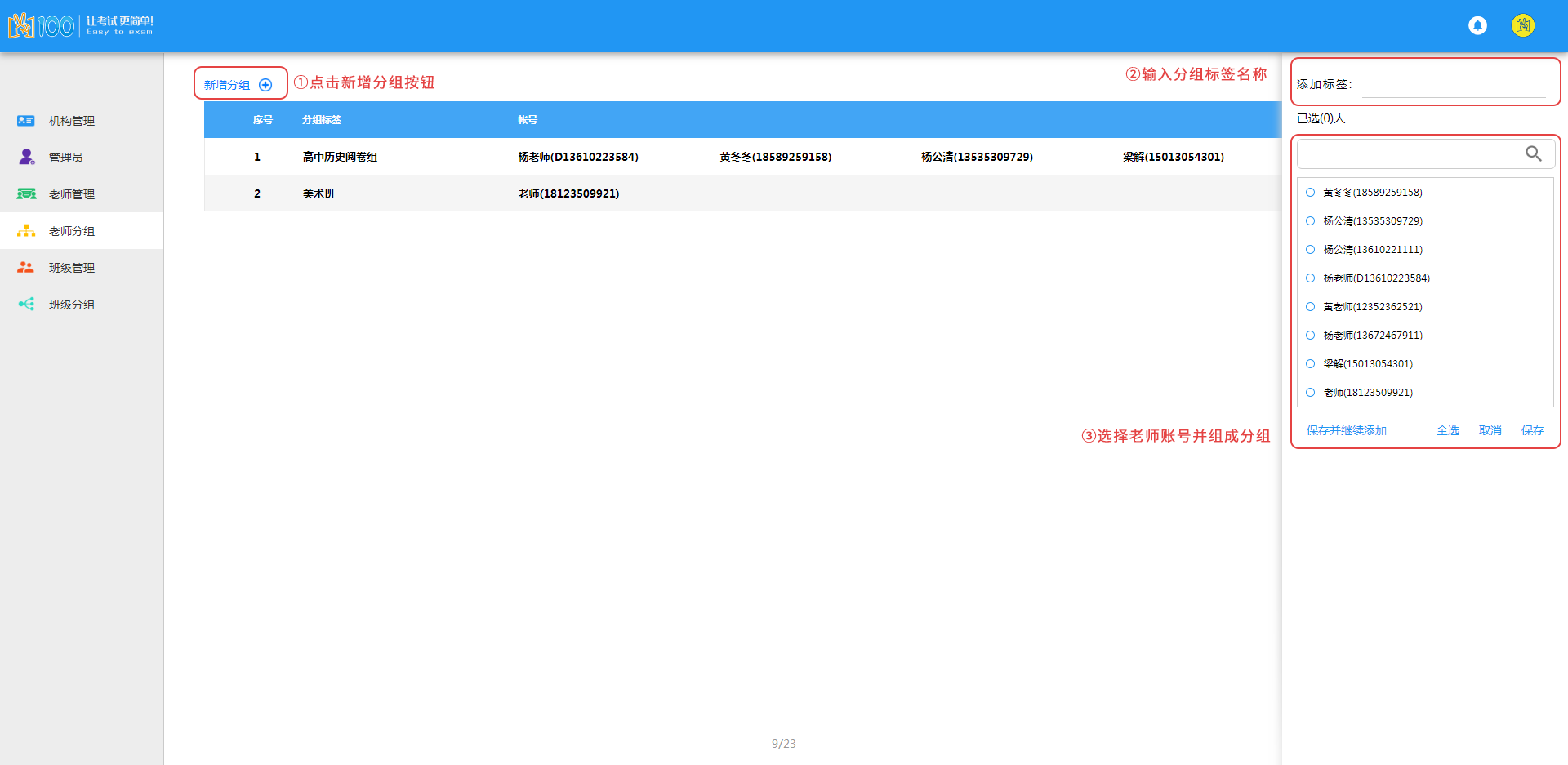Viewport: 1568px width, 765px height.
Task: Click the 老师管理 sidebar icon
Action: tap(26, 194)
